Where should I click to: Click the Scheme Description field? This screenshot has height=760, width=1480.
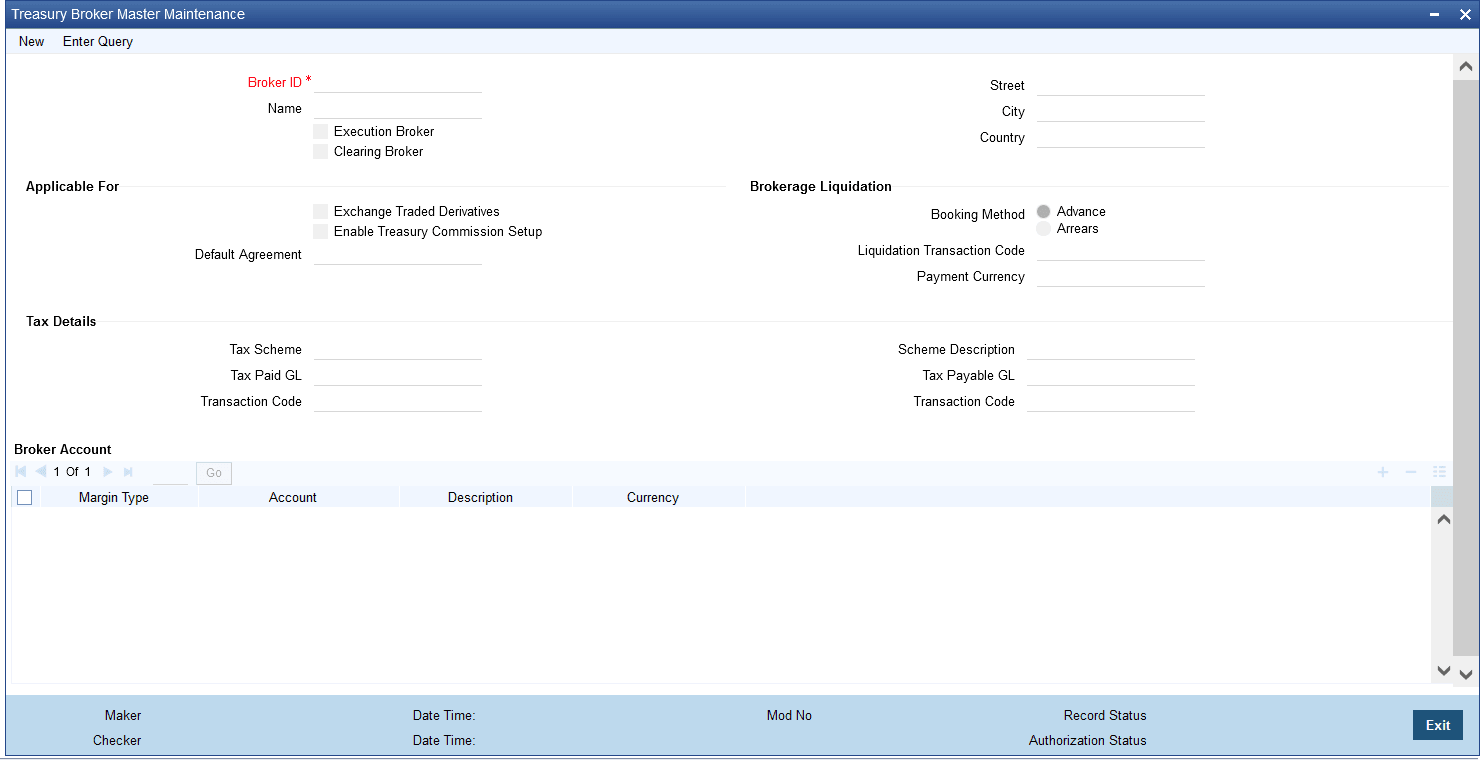(1111, 349)
